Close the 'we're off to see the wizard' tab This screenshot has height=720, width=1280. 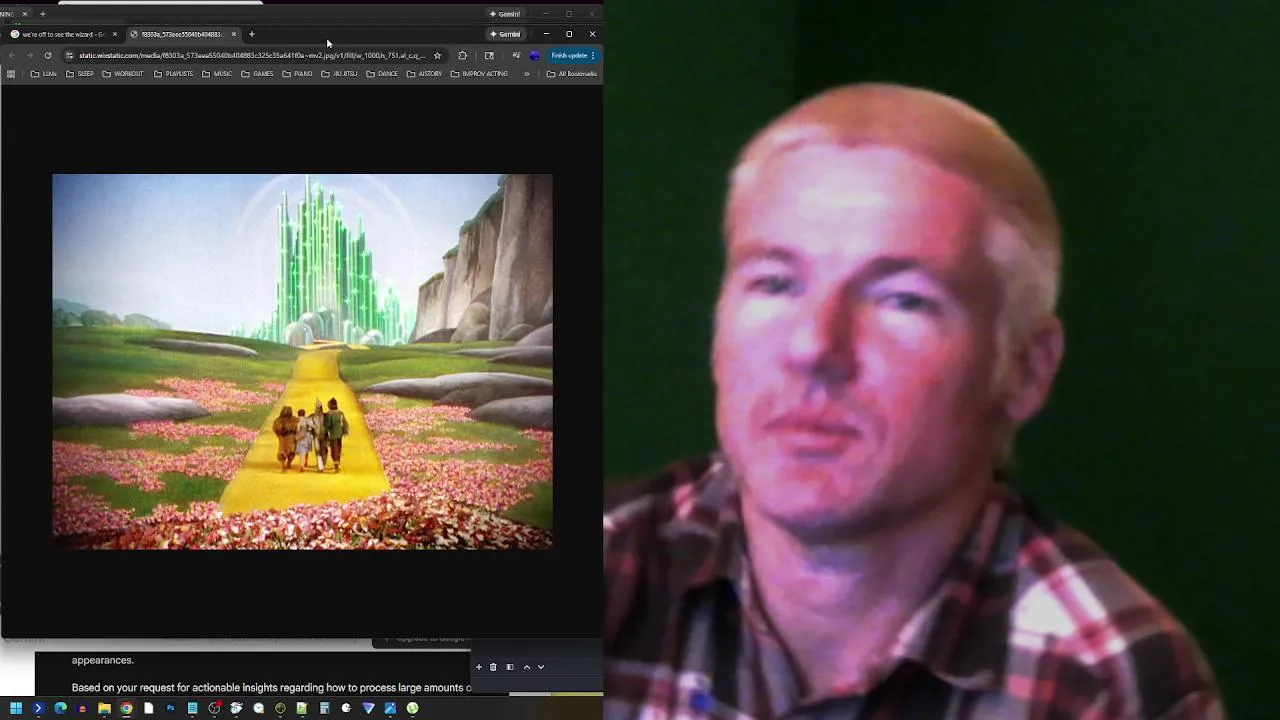(x=114, y=34)
